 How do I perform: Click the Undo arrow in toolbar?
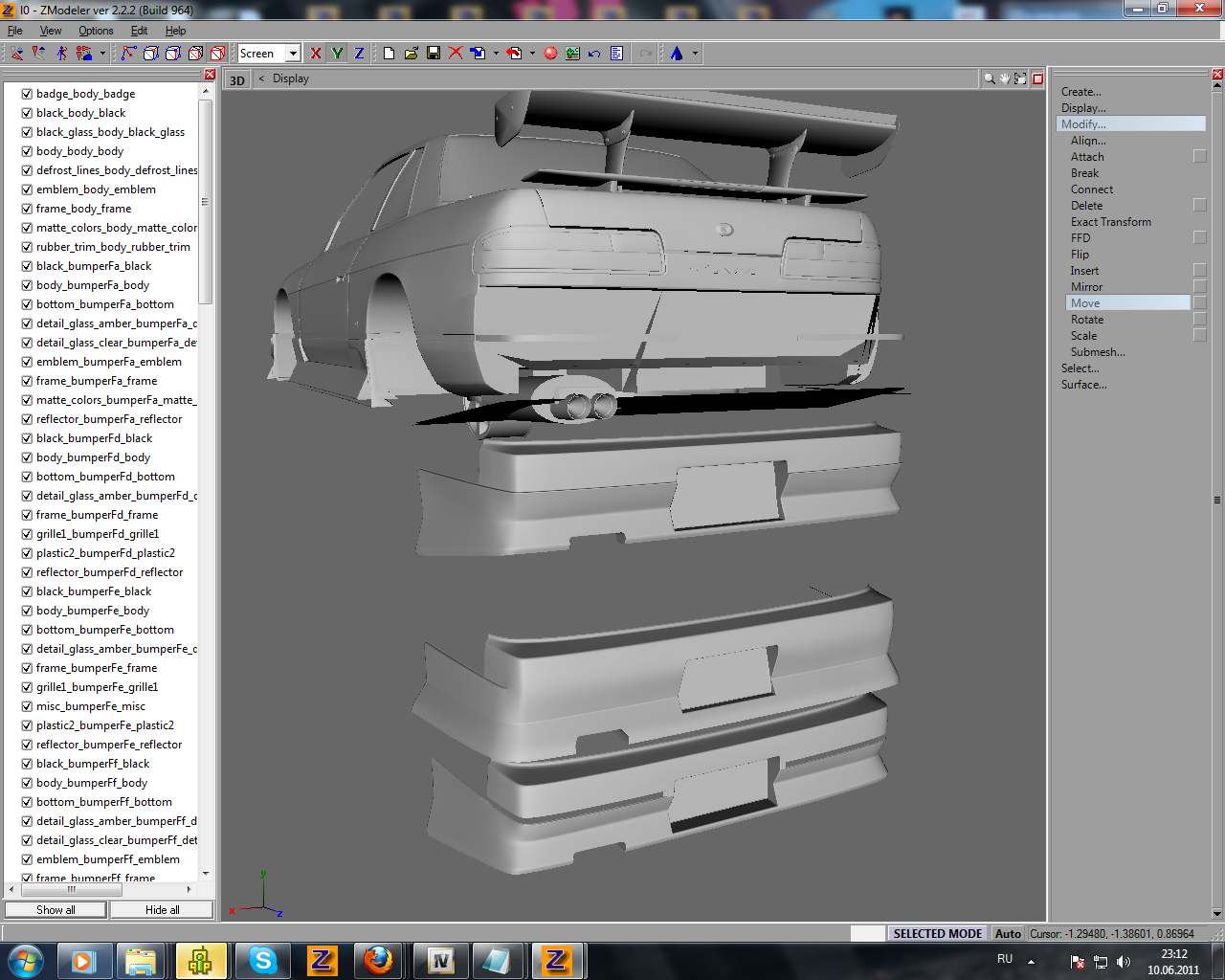[594, 54]
